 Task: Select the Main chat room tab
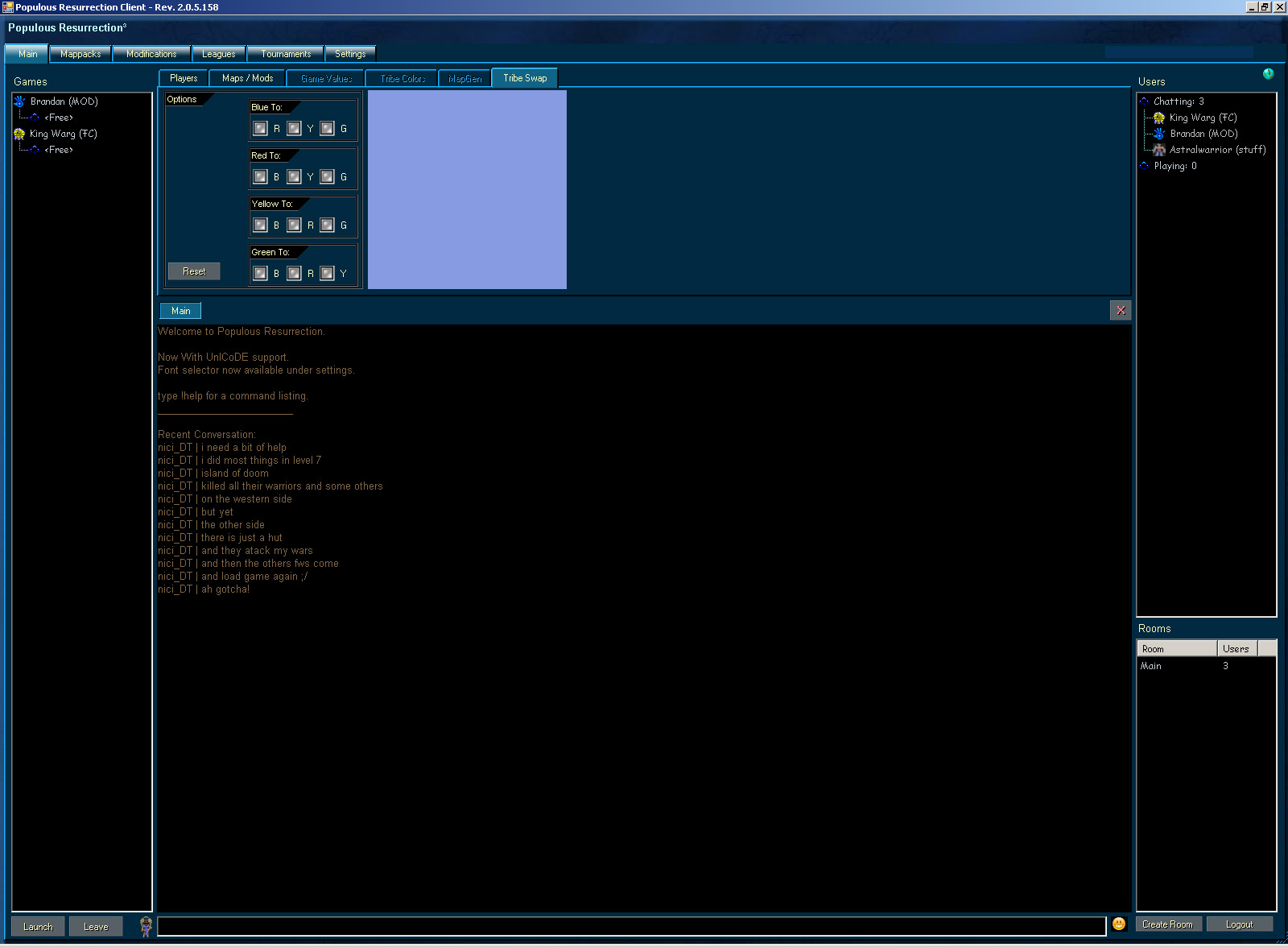[x=180, y=311]
